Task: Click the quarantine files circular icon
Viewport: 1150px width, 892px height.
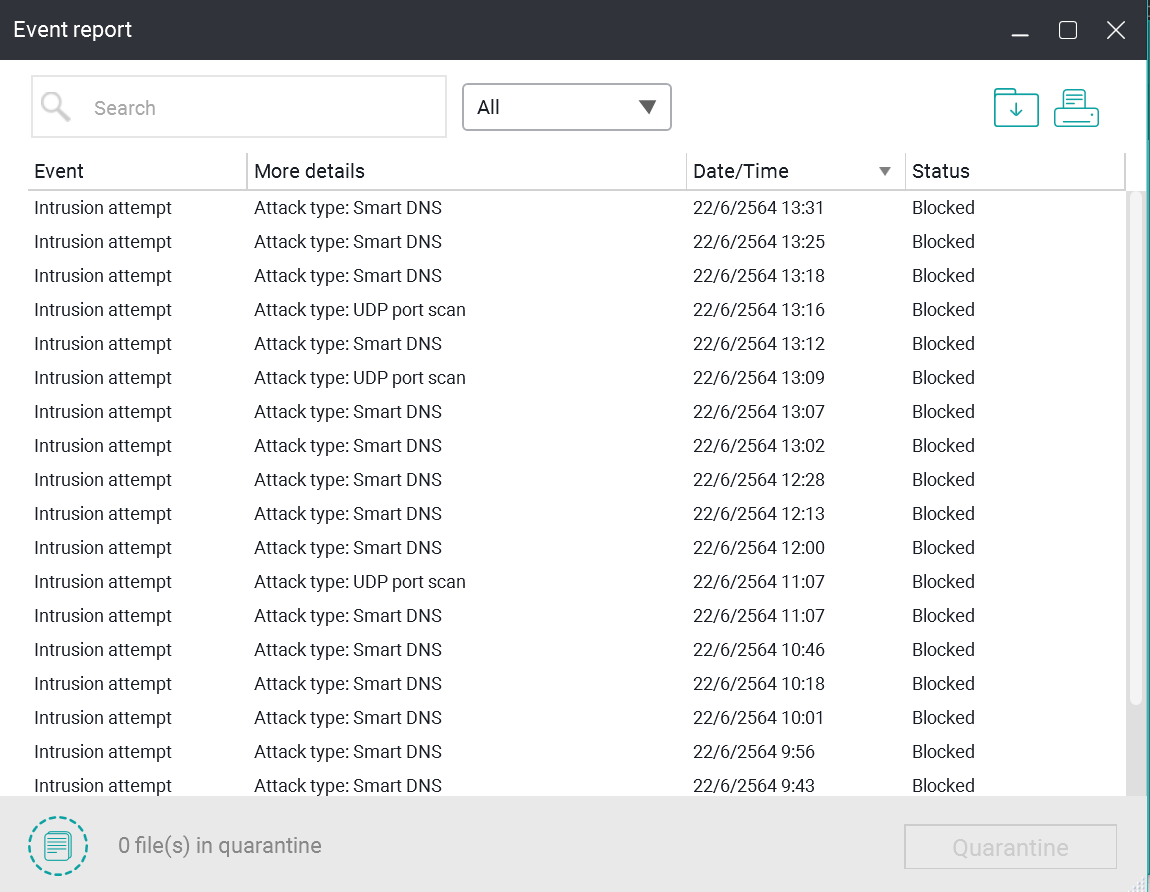Action: (58, 846)
